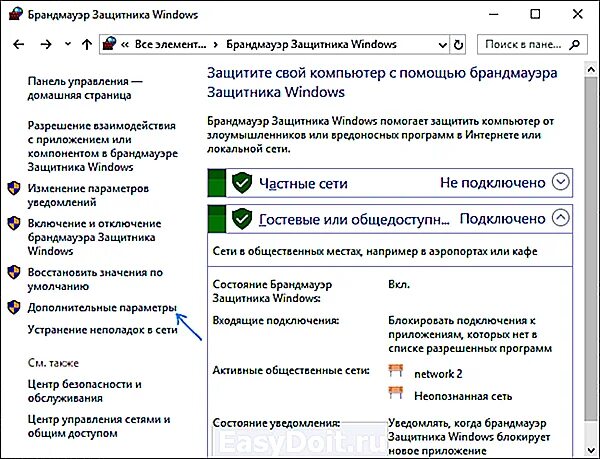Screen dimensions: 600x459
Task: Click the 'Вкл.' firewall state value
Action: (x=399, y=285)
